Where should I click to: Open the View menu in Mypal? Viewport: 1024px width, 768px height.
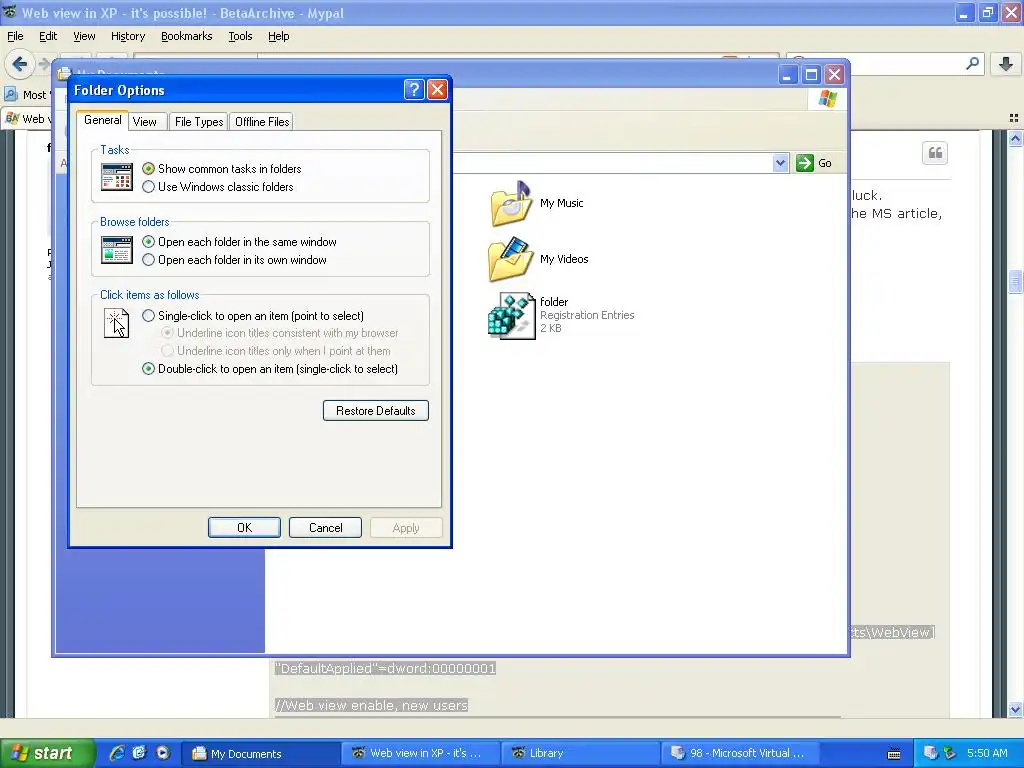point(84,36)
